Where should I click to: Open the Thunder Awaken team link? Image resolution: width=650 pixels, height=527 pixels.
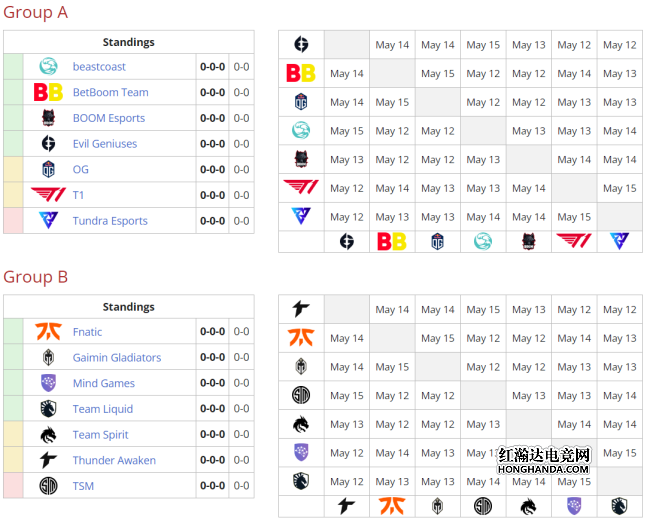[x=114, y=460]
